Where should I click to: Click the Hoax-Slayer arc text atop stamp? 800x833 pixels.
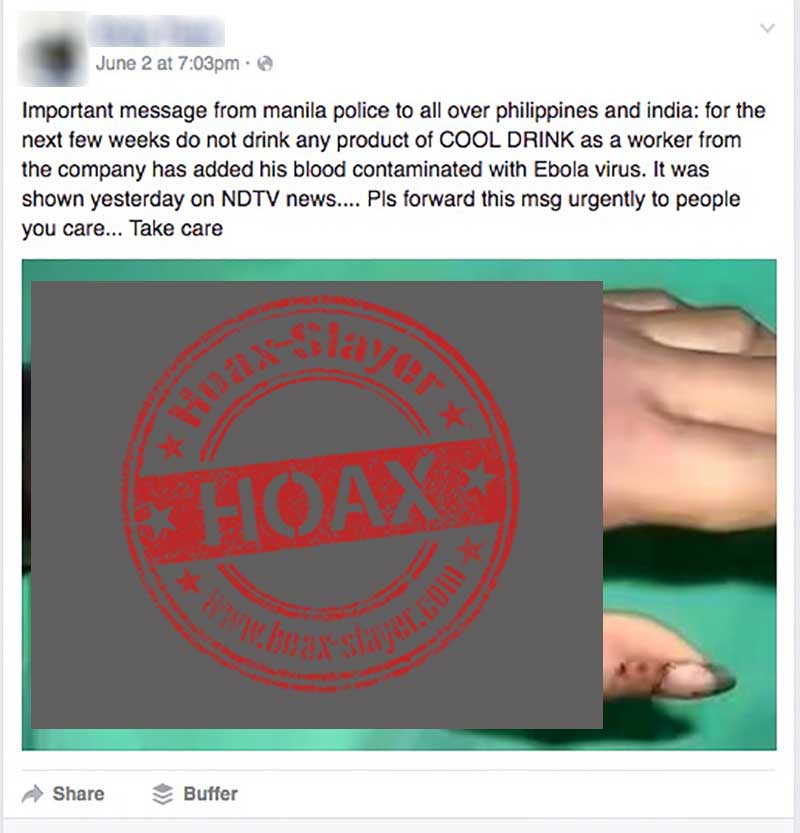pos(311,367)
